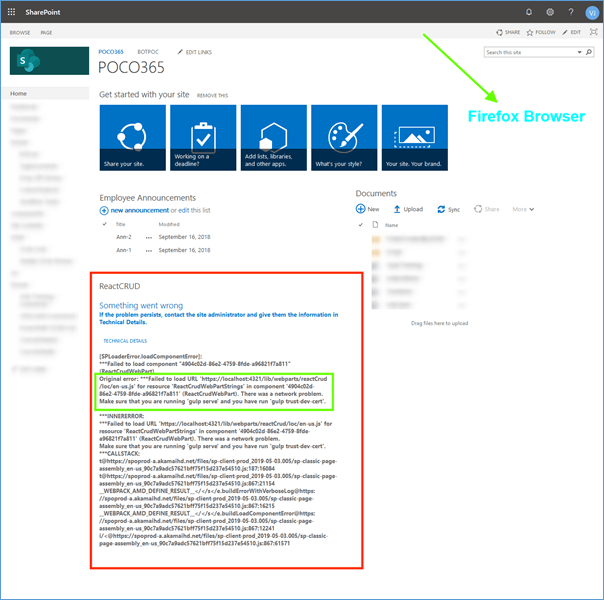
Task: Open the VJ user profile avatar
Action: (x=592, y=13)
